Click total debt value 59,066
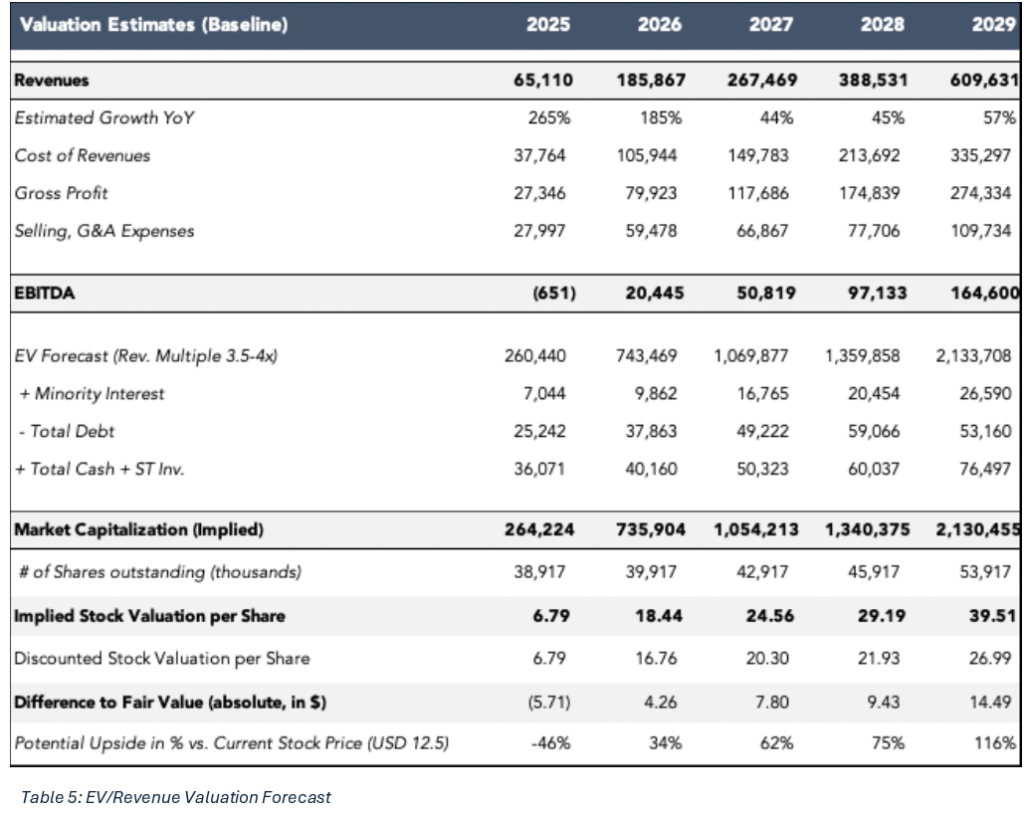The height and width of the screenshot is (814, 1024). coord(874,432)
